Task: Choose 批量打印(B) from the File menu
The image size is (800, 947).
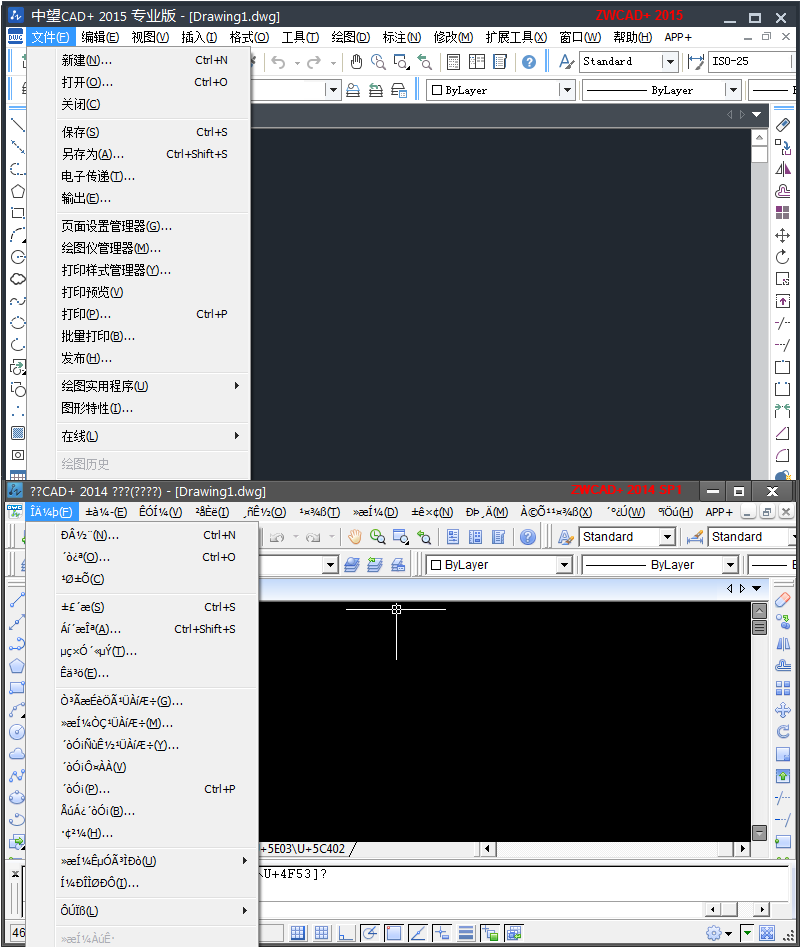Action: (x=152, y=336)
